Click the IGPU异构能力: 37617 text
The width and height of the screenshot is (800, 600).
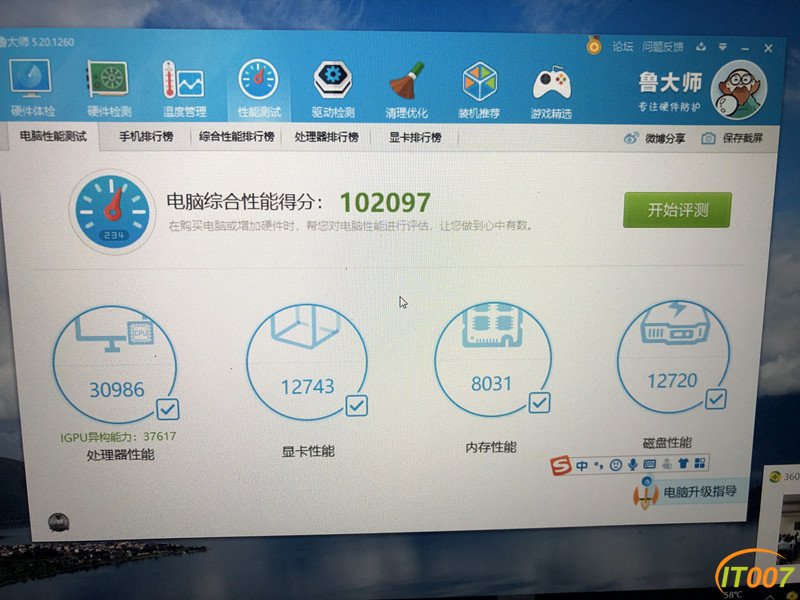point(118,437)
